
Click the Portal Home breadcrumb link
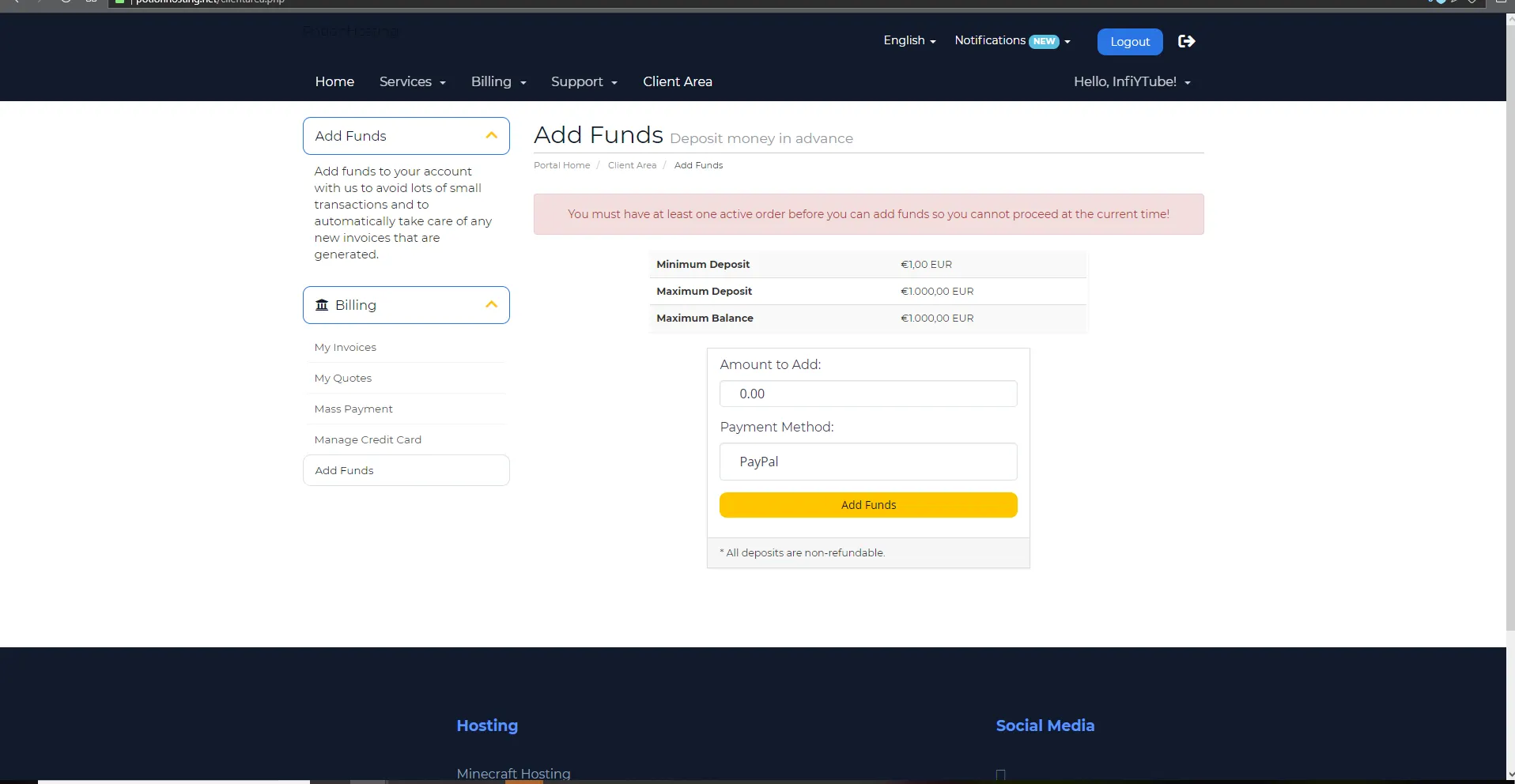561,165
